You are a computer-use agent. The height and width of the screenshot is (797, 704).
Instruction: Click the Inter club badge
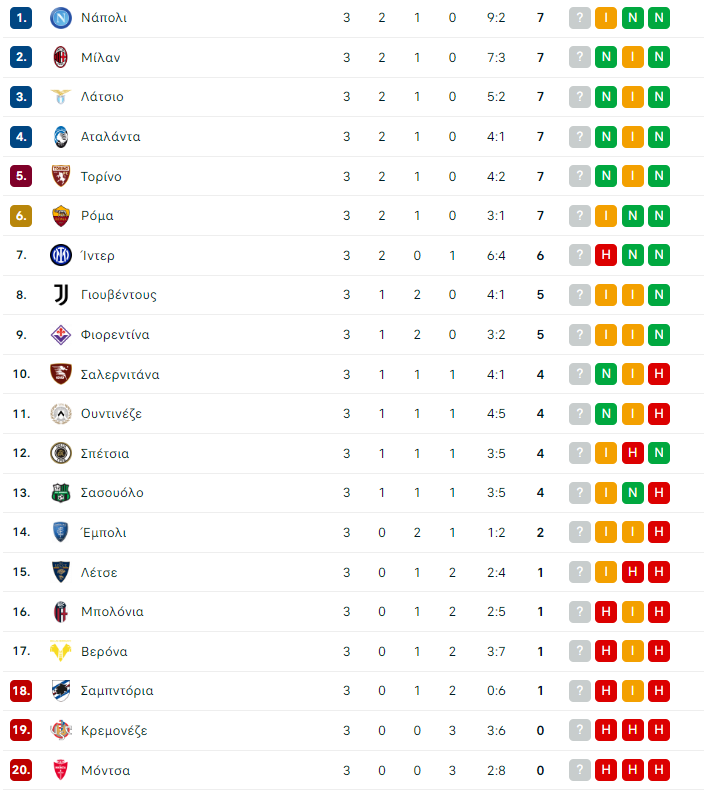point(60,255)
